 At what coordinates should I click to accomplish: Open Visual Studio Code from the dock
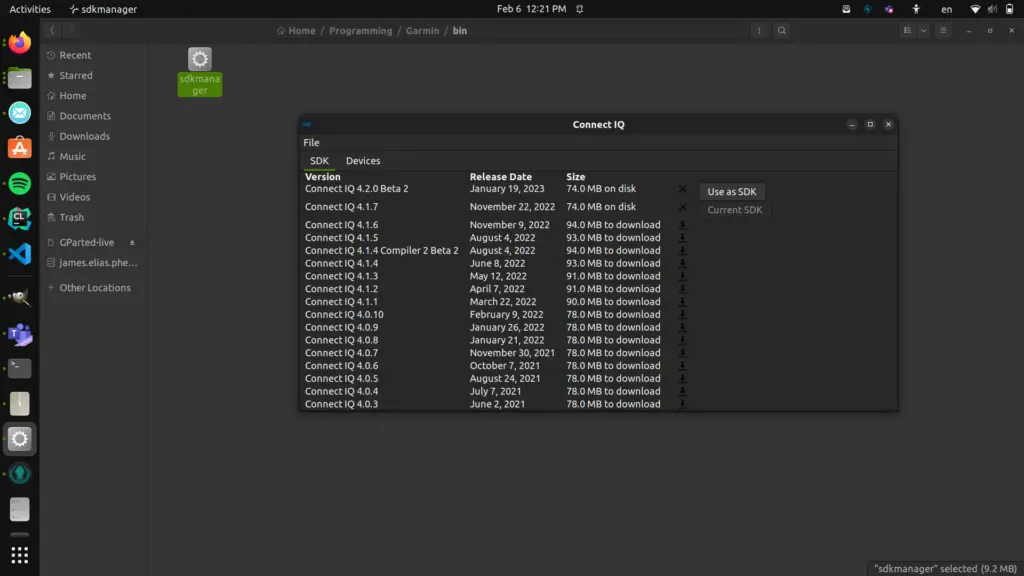20,254
